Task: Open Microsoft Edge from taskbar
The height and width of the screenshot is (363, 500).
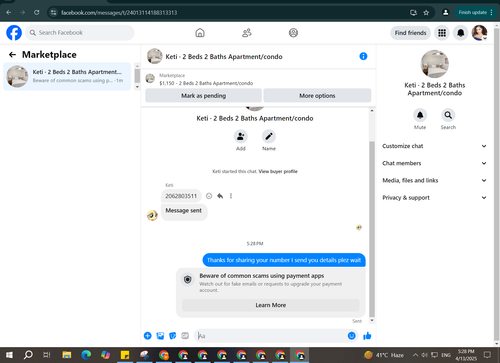Action: 86,355
